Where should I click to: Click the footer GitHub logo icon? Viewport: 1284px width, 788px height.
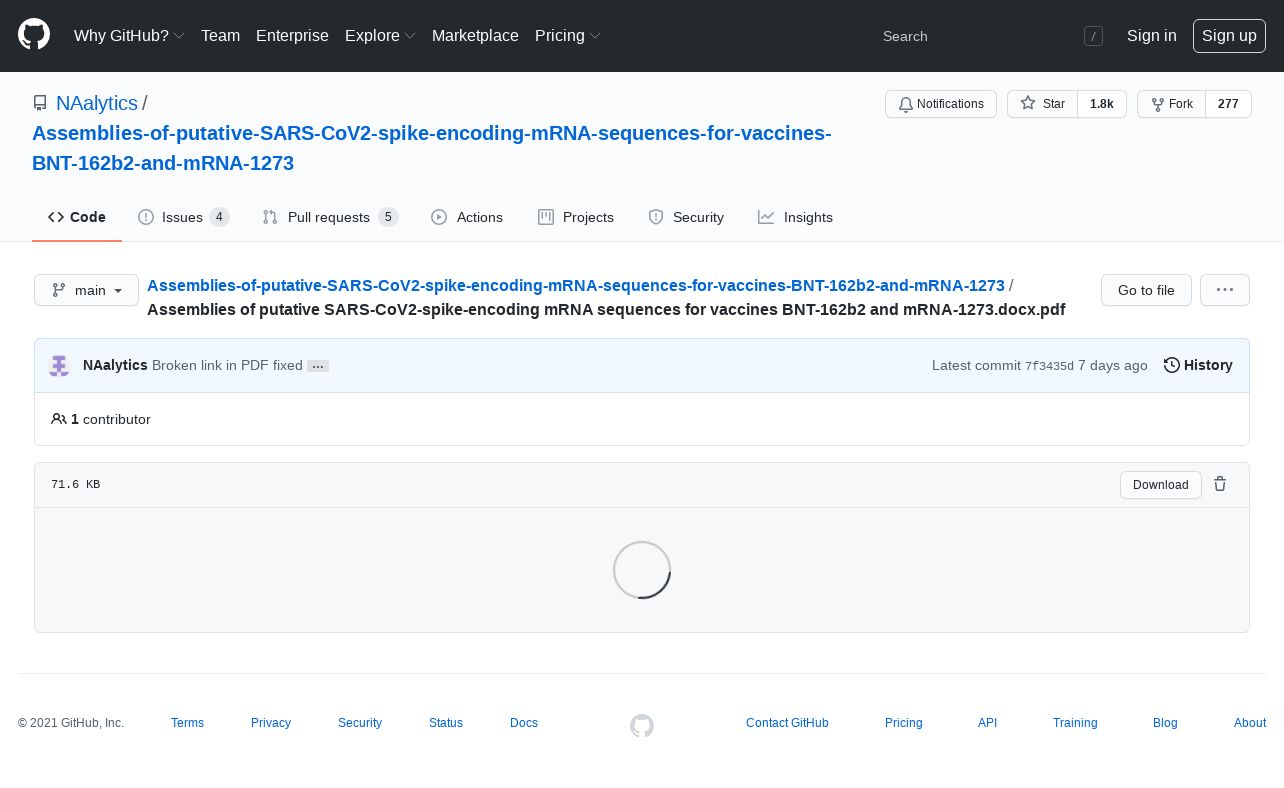click(x=642, y=726)
